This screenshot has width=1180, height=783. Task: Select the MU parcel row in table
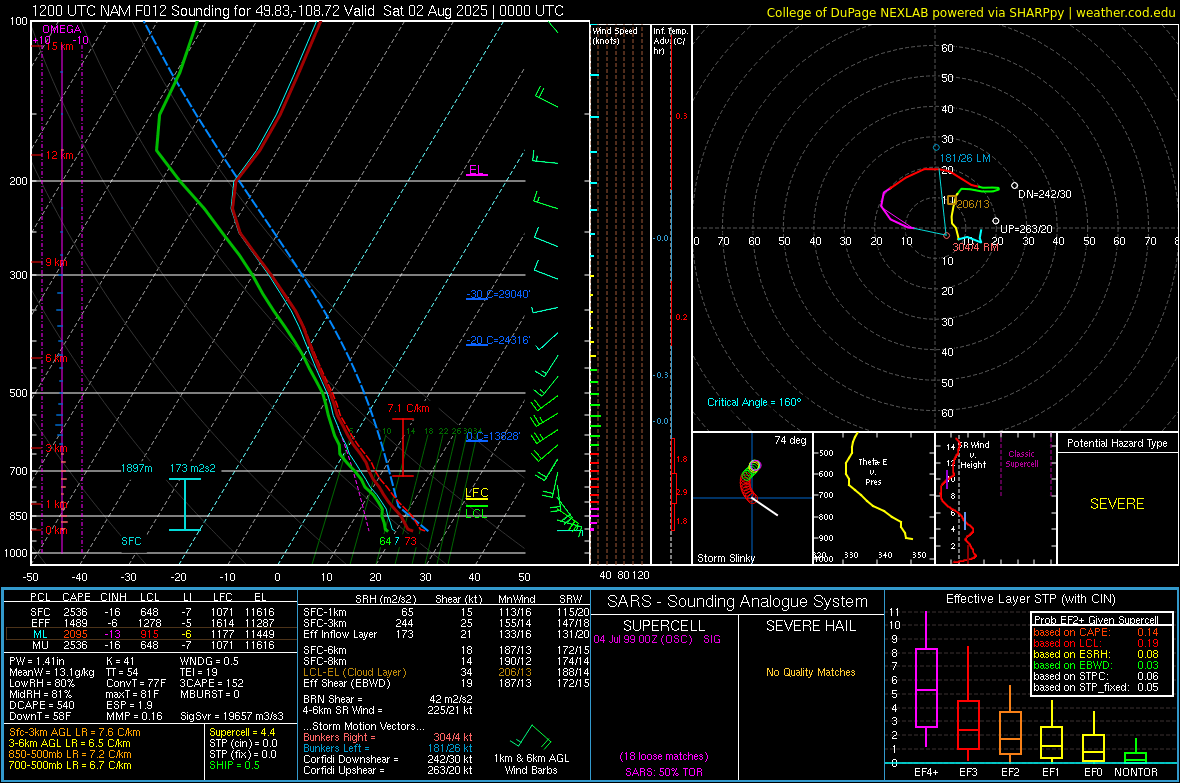pos(151,645)
